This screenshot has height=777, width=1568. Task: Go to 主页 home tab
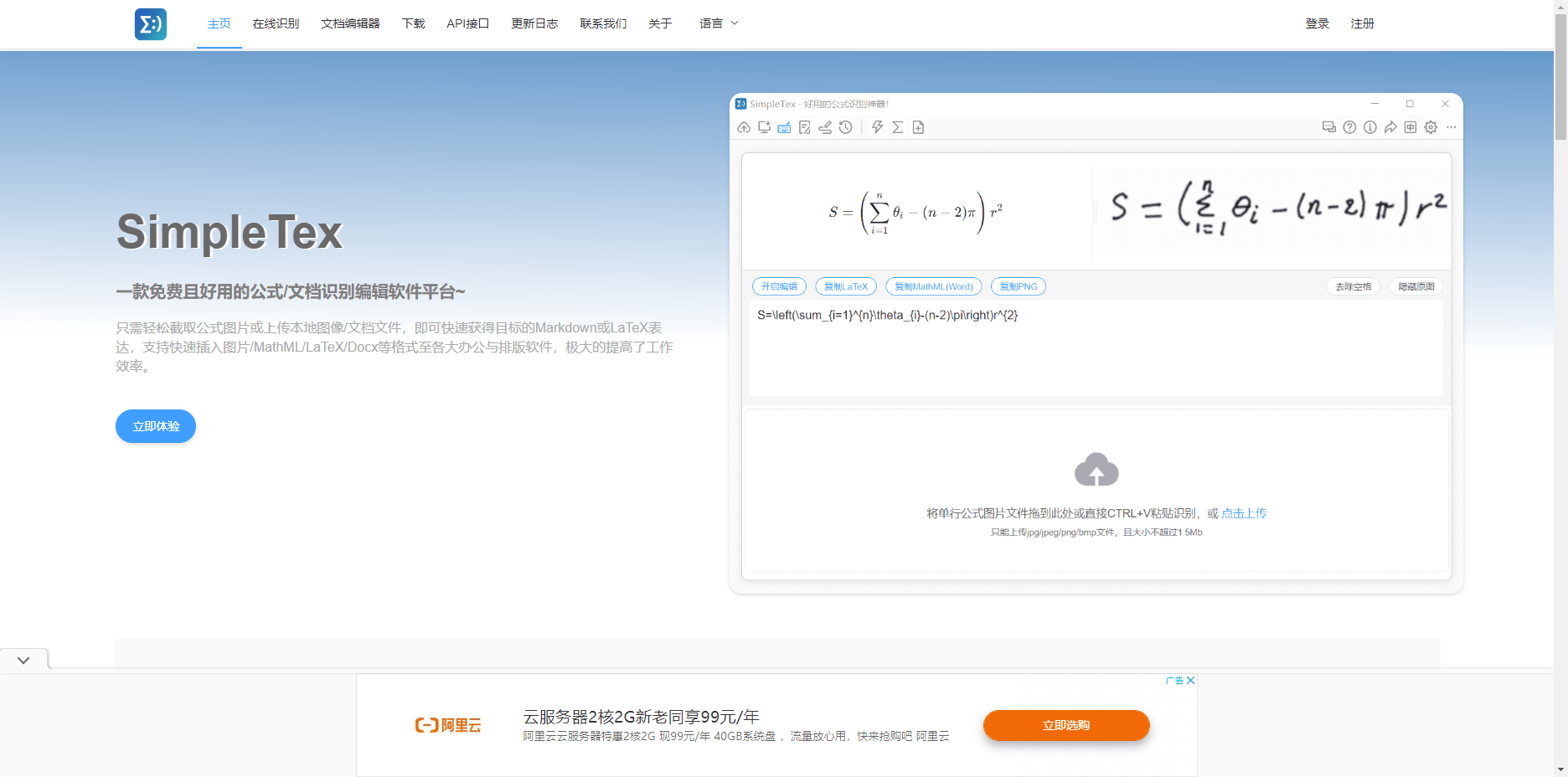(219, 23)
